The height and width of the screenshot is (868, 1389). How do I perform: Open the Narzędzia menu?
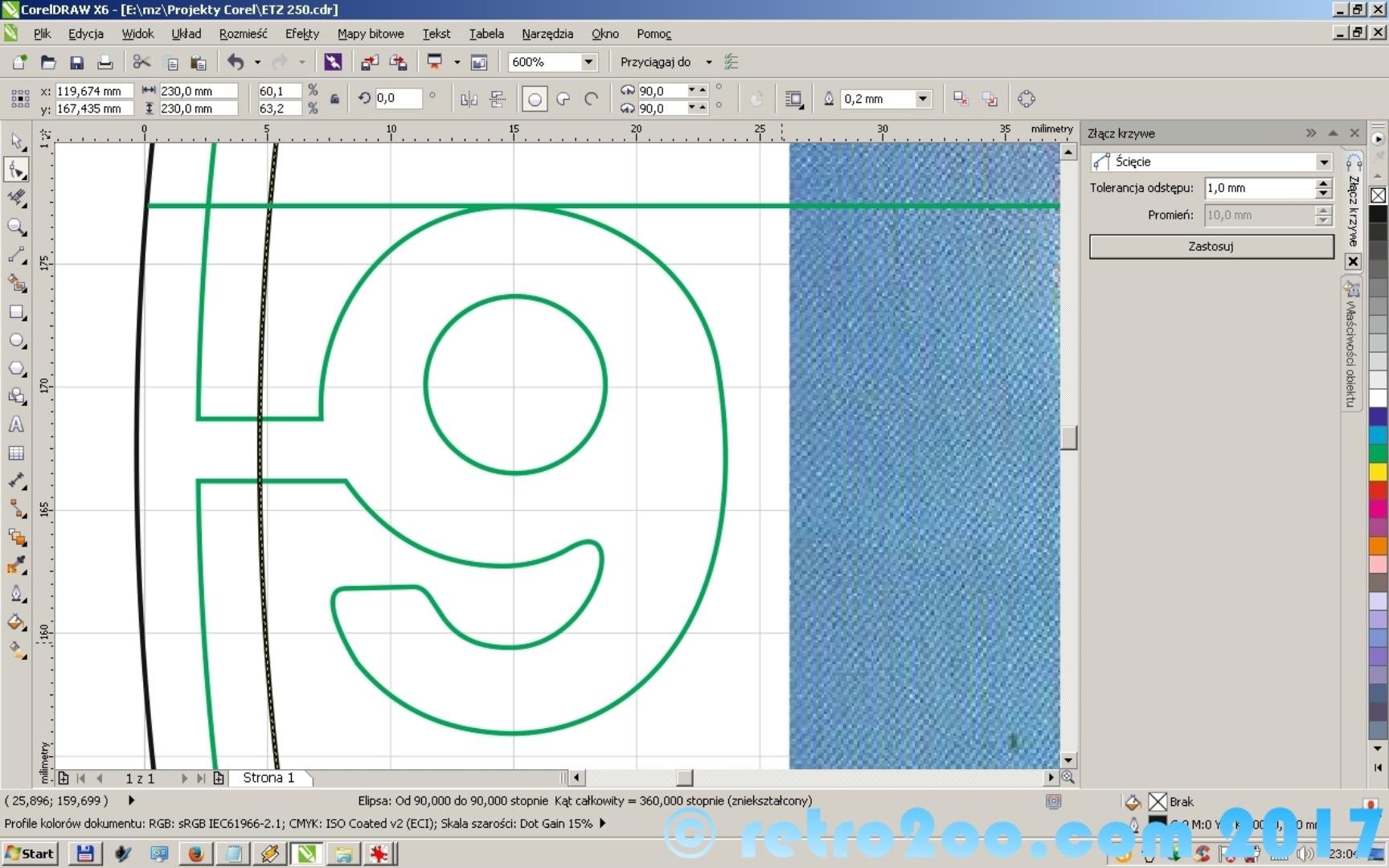547,34
